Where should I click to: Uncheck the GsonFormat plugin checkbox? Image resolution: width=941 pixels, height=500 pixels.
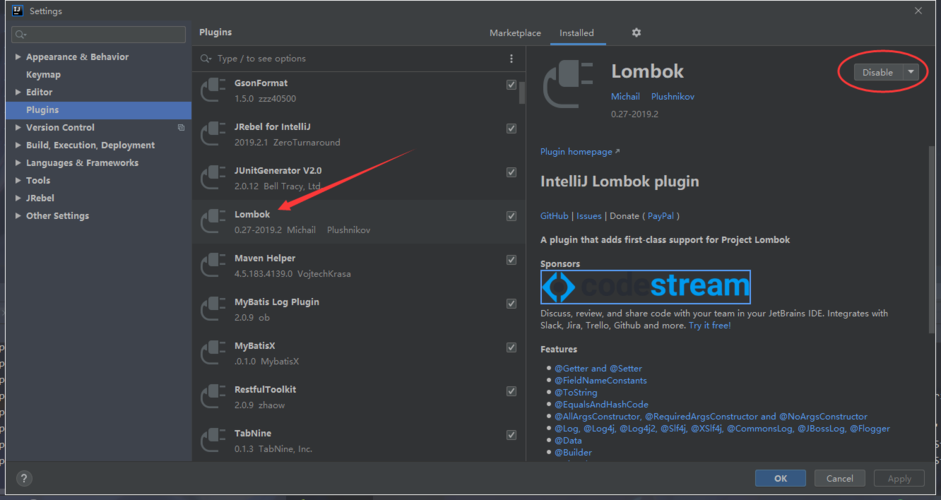pyautogui.click(x=511, y=85)
